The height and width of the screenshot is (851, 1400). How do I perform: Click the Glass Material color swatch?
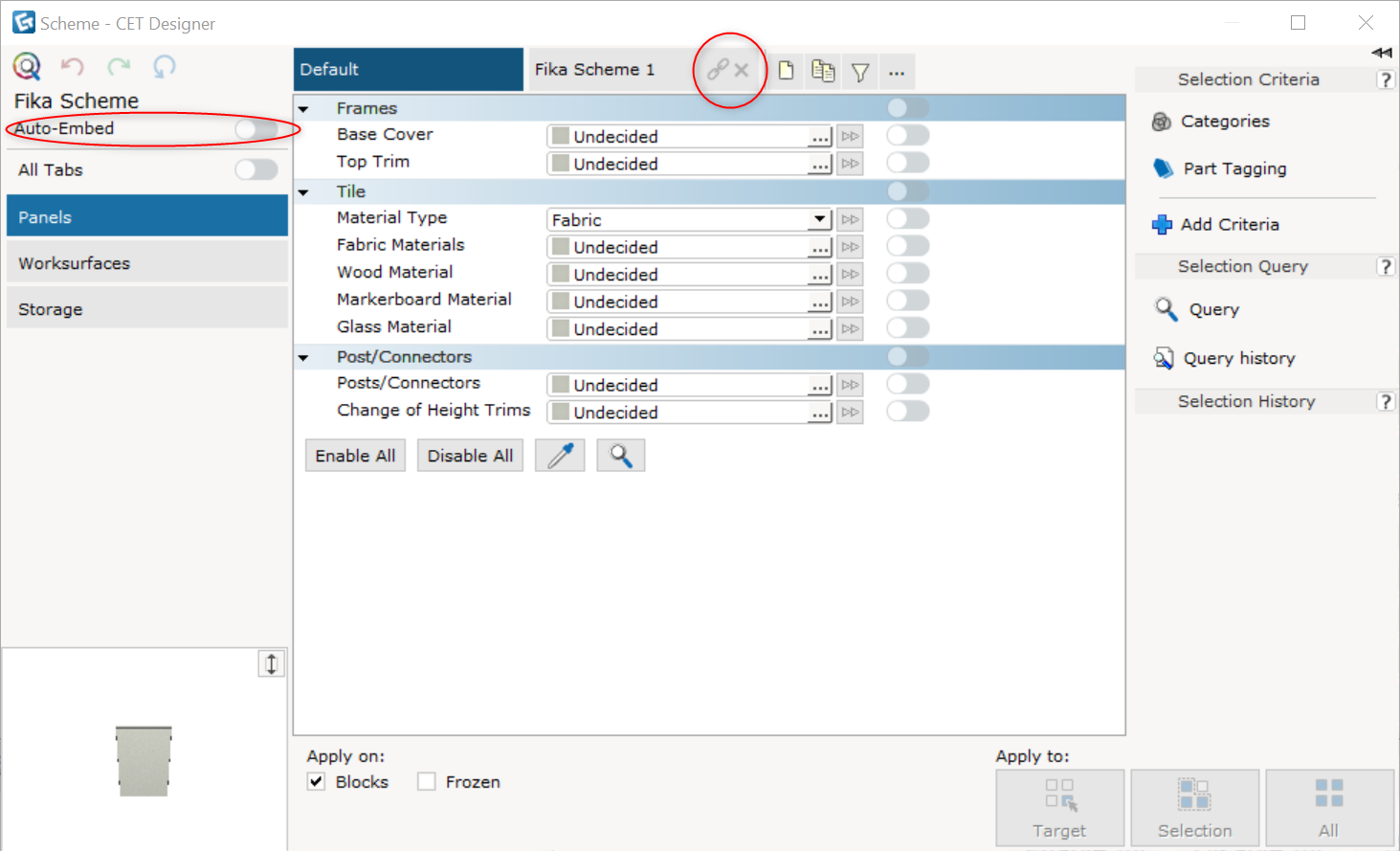pyautogui.click(x=561, y=329)
